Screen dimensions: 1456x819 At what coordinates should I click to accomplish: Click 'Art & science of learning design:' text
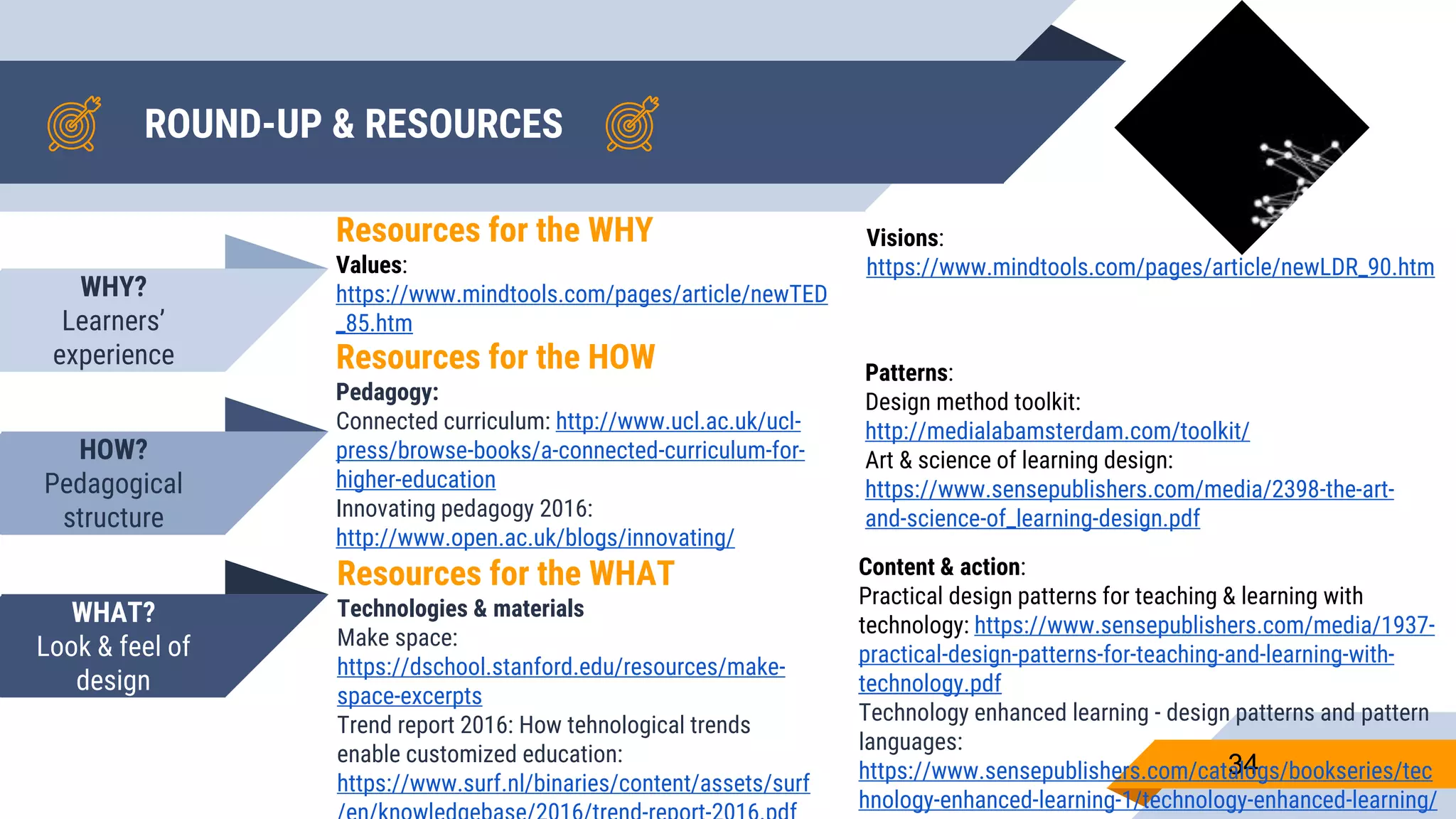coord(1019,461)
